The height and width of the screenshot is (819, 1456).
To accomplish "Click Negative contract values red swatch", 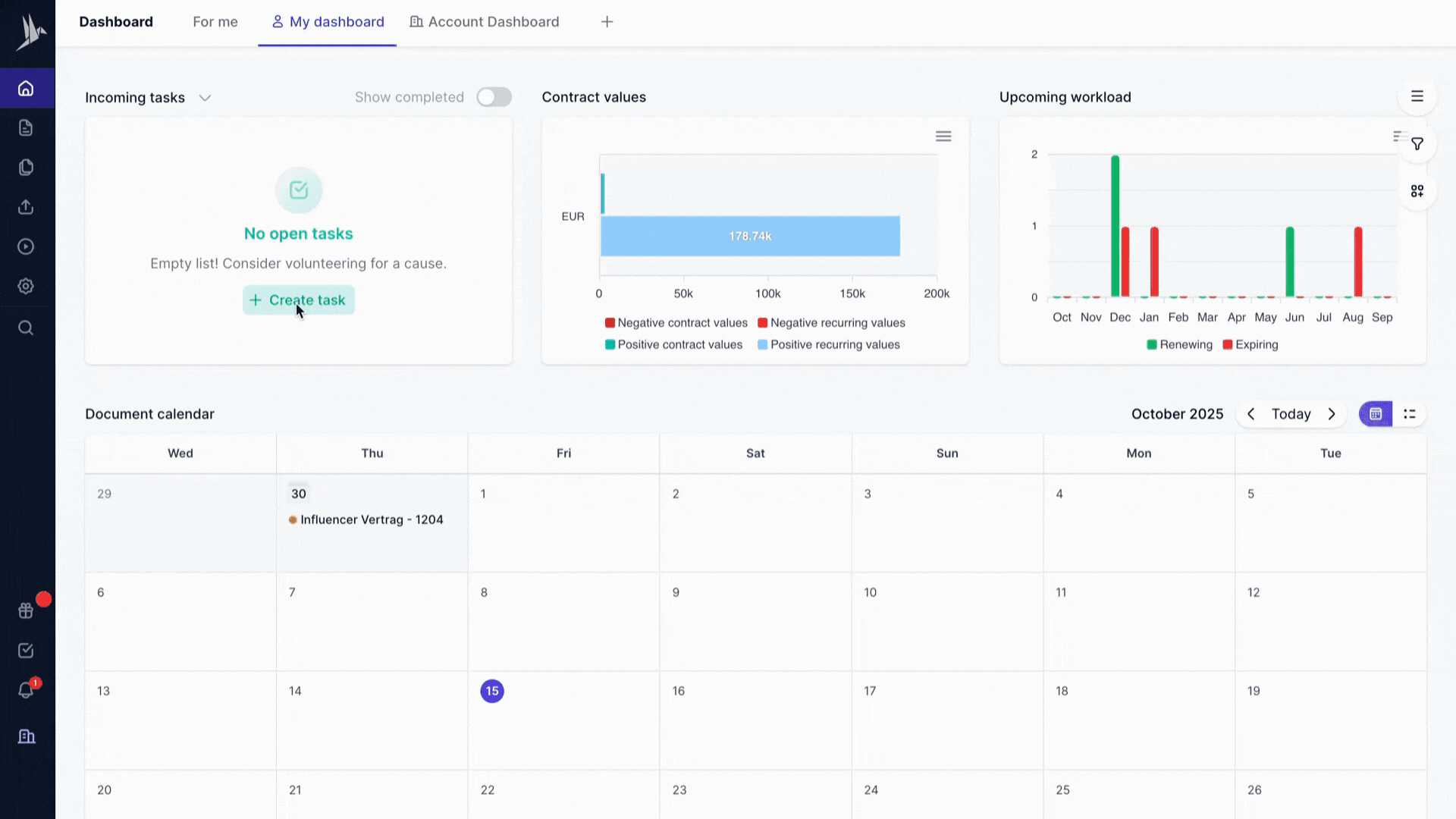I will point(610,323).
